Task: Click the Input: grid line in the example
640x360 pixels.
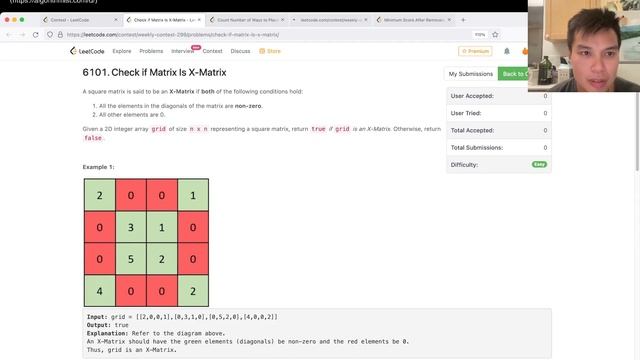Action: 182,317
